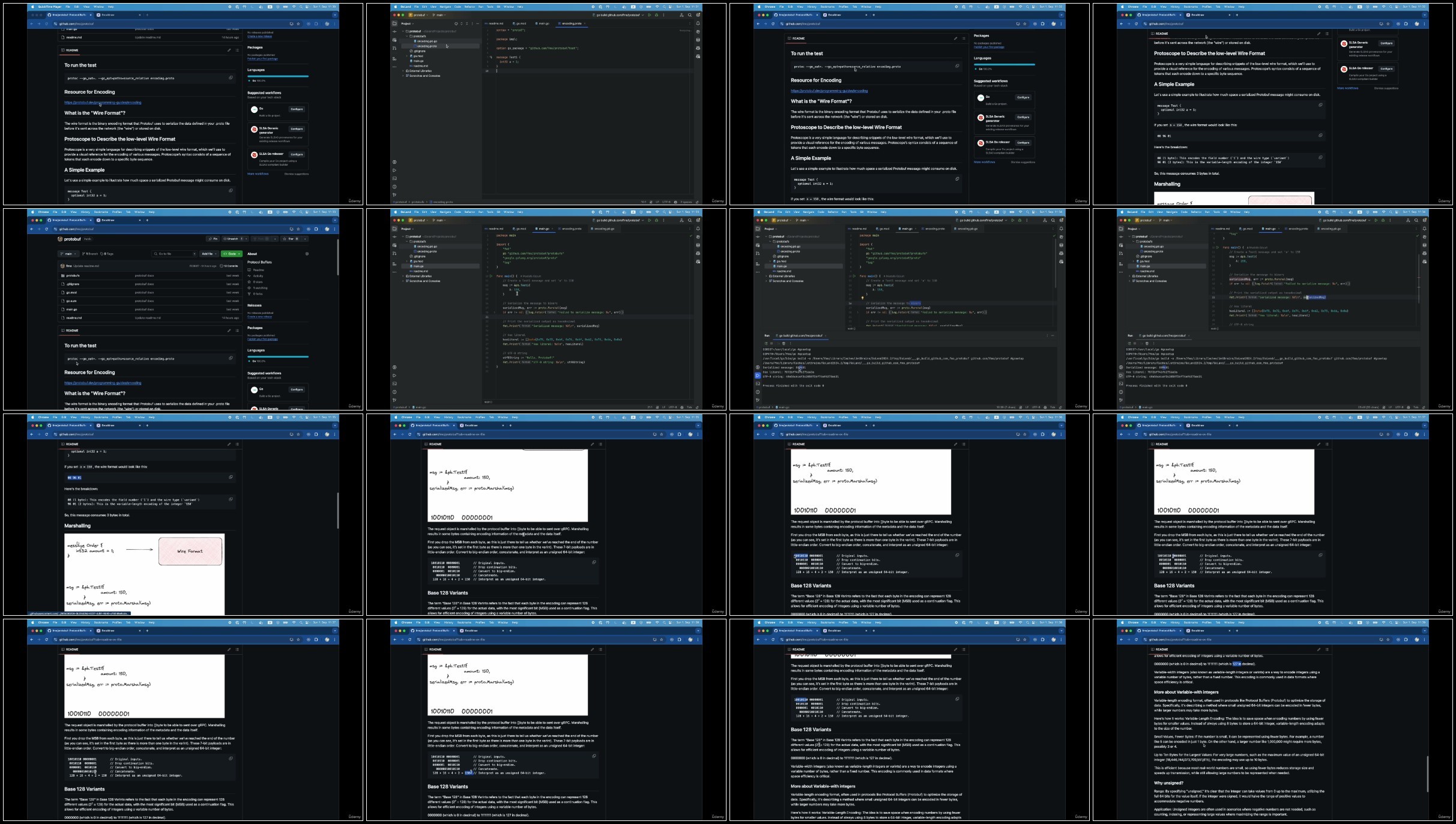Image resolution: width=1456 pixels, height=824 pixels.
Task: Open the green Code dropdown button
Action: [232, 254]
